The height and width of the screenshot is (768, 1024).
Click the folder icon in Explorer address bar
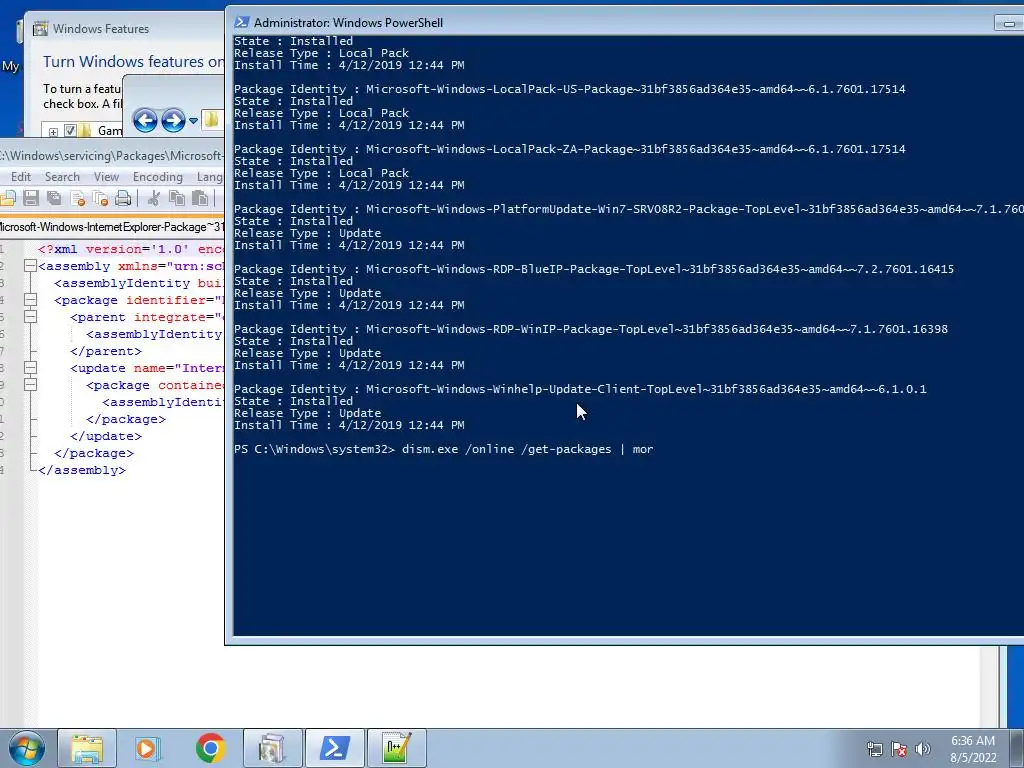(x=211, y=120)
